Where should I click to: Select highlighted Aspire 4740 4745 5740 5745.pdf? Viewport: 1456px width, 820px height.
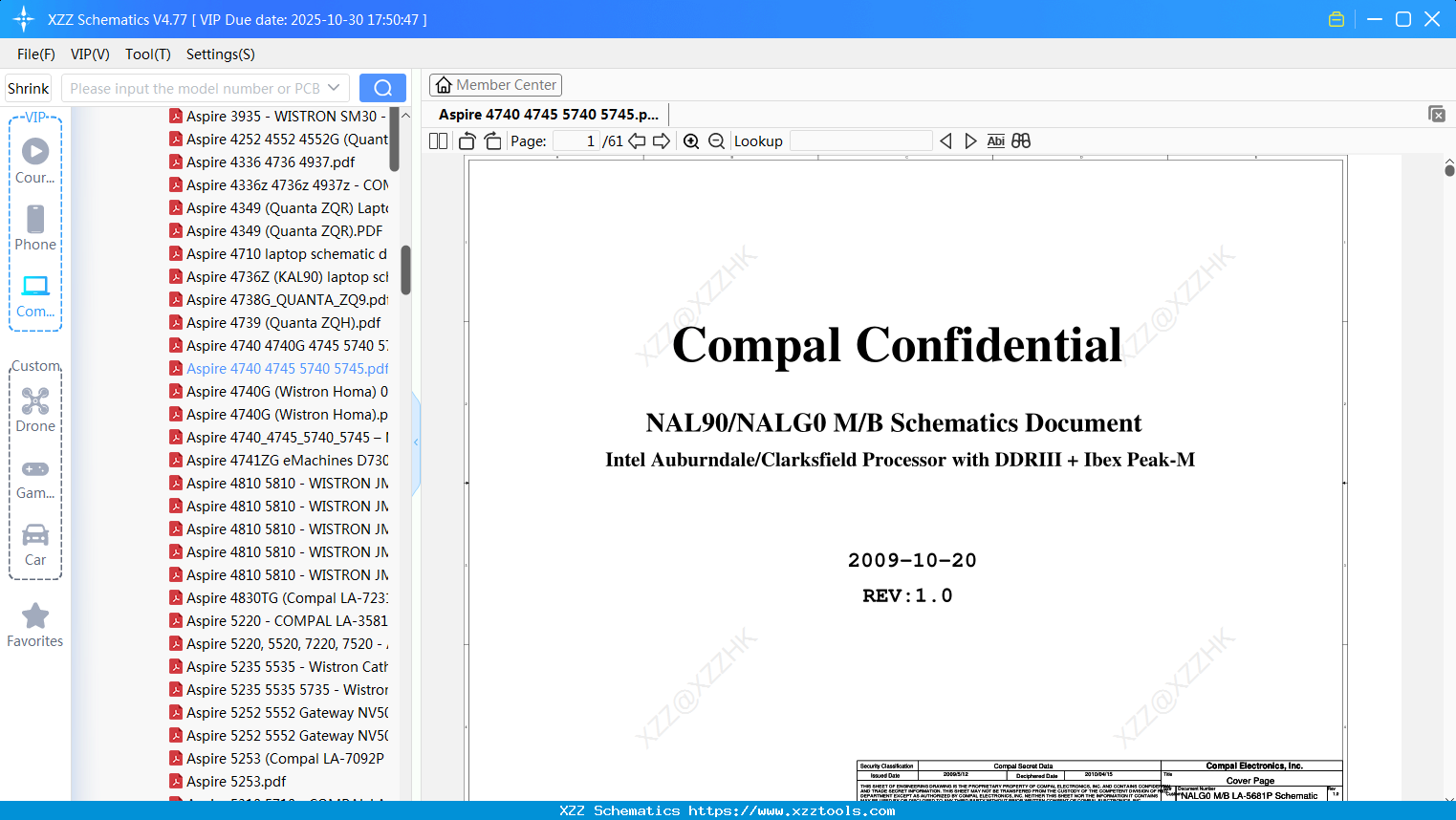tap(278, 369)
